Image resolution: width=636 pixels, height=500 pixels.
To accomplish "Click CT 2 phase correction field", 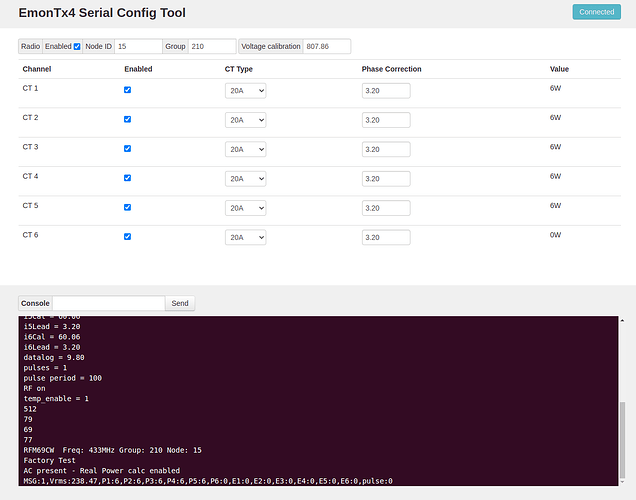I will [386, 120].
